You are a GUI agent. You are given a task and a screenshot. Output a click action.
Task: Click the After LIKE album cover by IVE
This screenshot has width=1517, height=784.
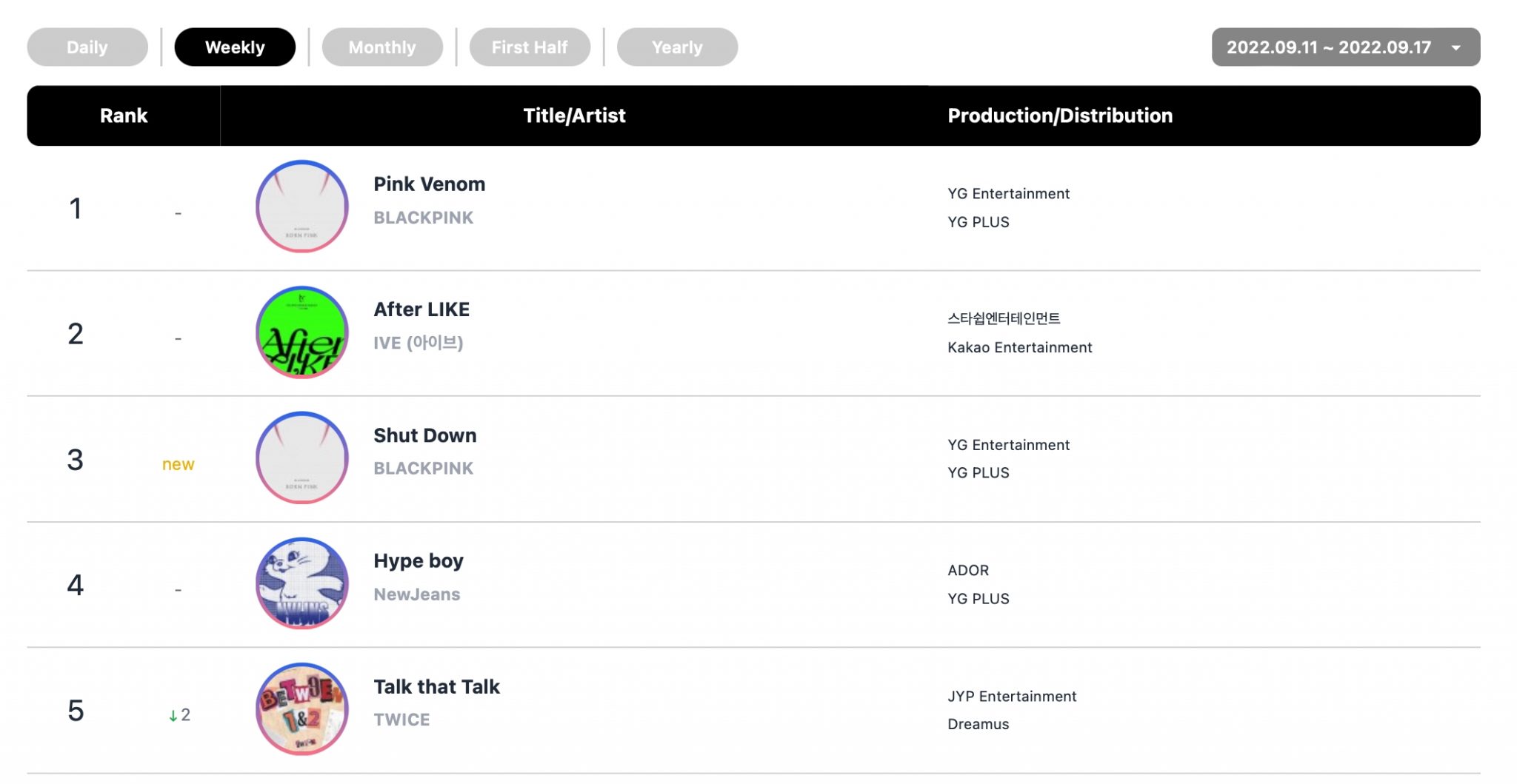pos(301,333)
